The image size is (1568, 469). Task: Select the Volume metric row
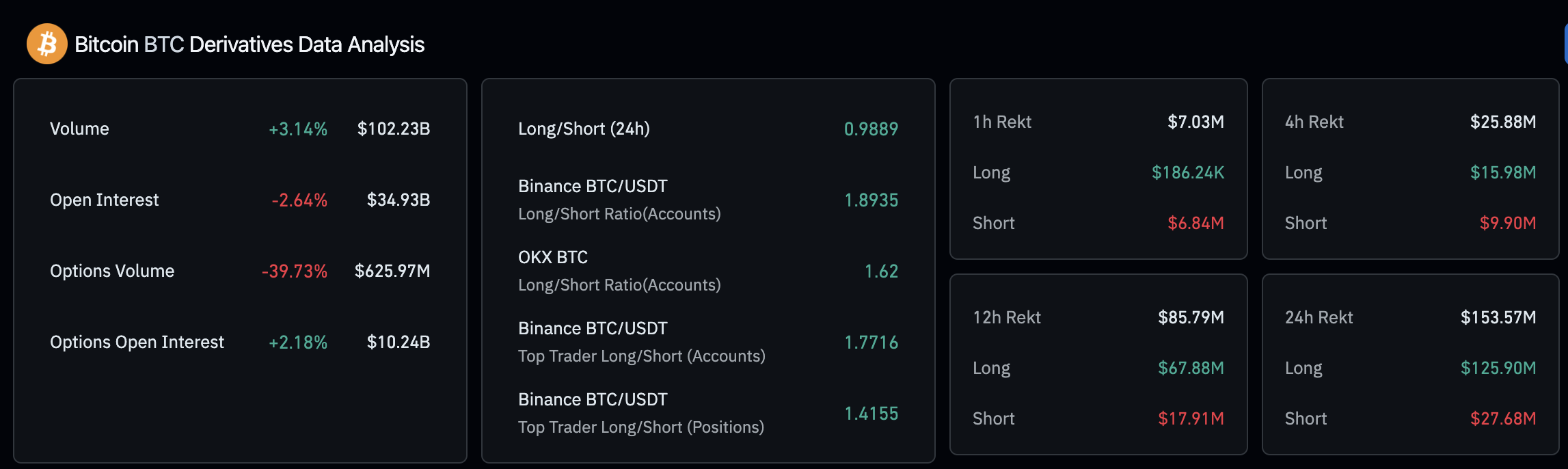click(79, 129)
